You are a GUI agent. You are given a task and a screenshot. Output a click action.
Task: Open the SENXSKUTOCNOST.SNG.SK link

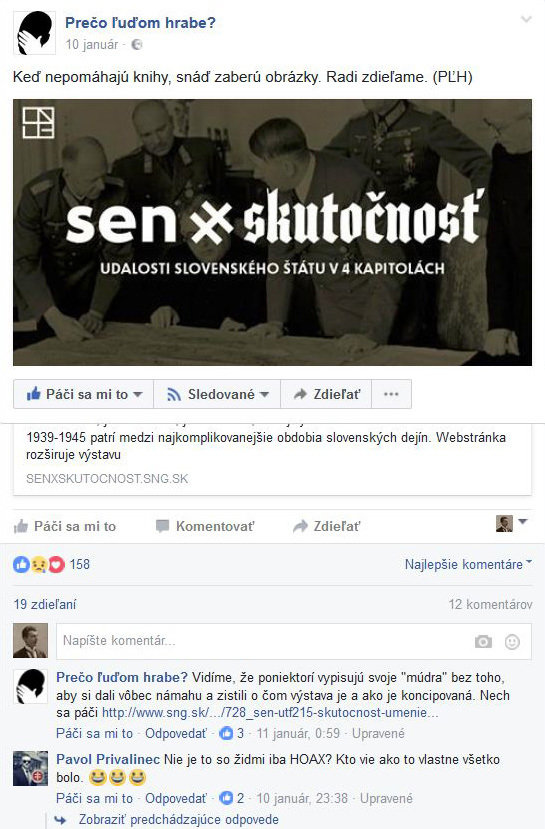(x=107, y=478)
